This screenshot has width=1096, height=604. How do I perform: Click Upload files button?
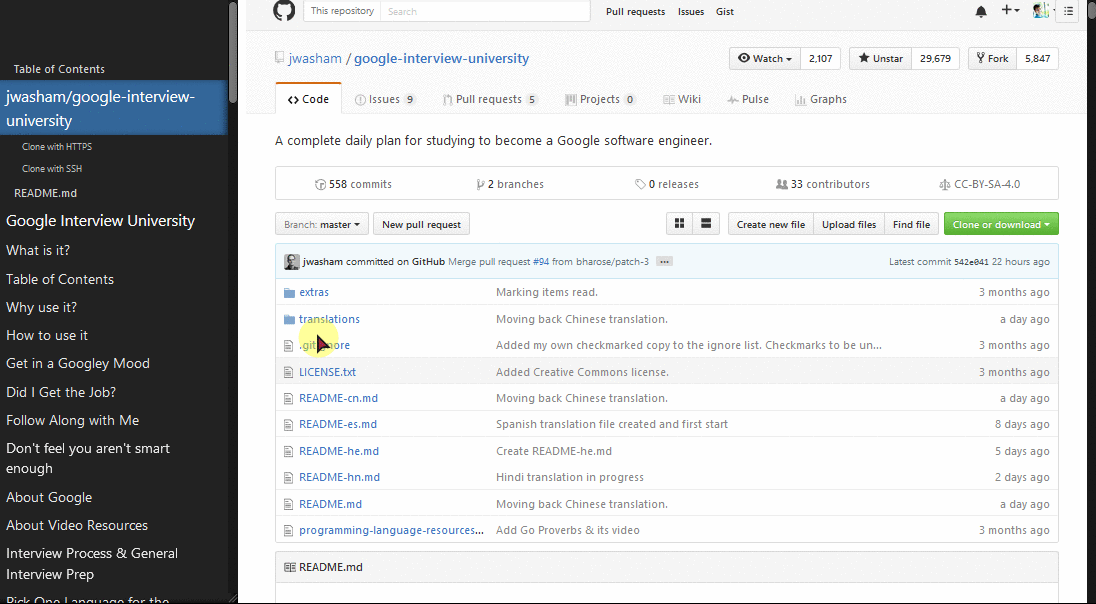click(x=849, y=224)
